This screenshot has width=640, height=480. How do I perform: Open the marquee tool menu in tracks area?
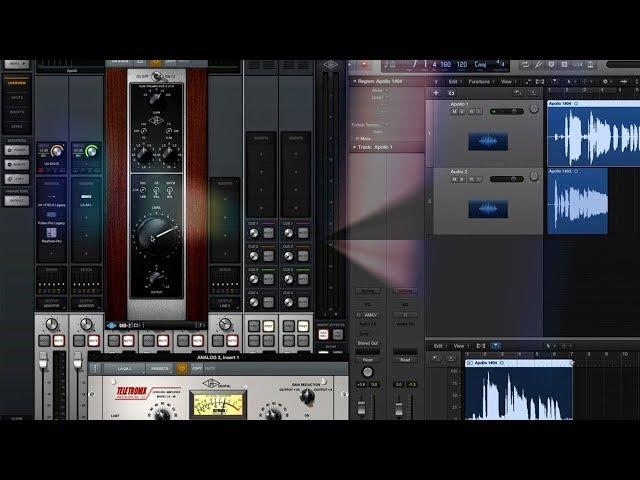[x=585, y=82]
